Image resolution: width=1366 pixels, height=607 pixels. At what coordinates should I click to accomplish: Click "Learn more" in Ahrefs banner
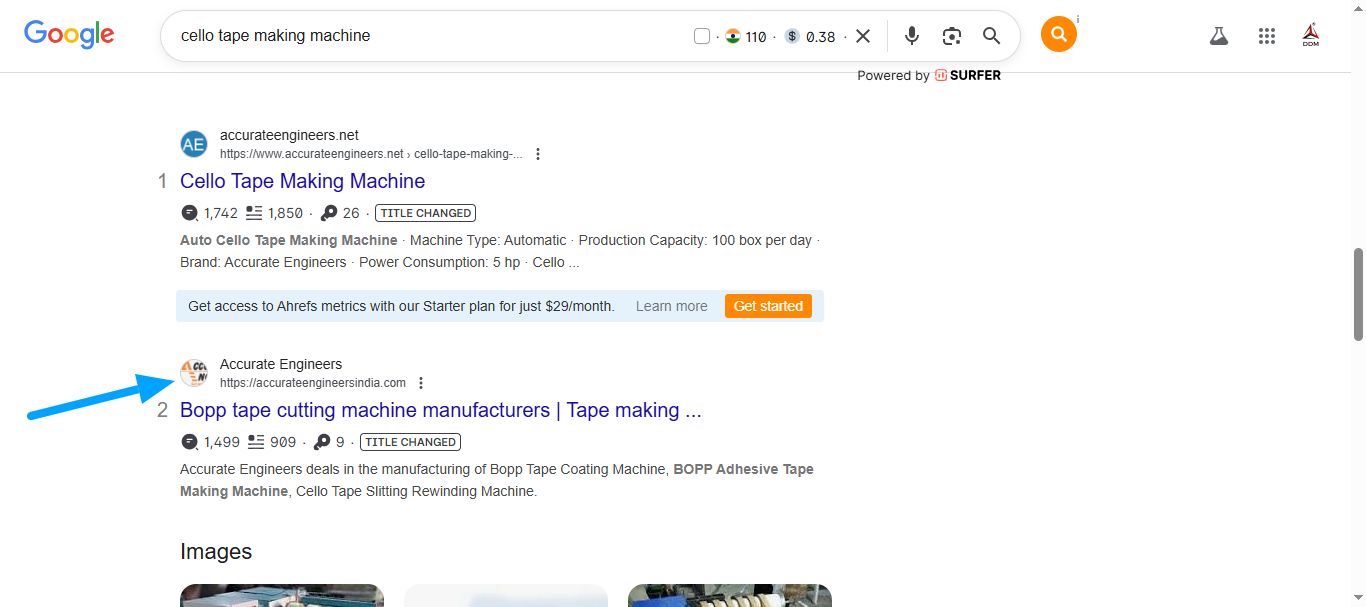(671, 306)
